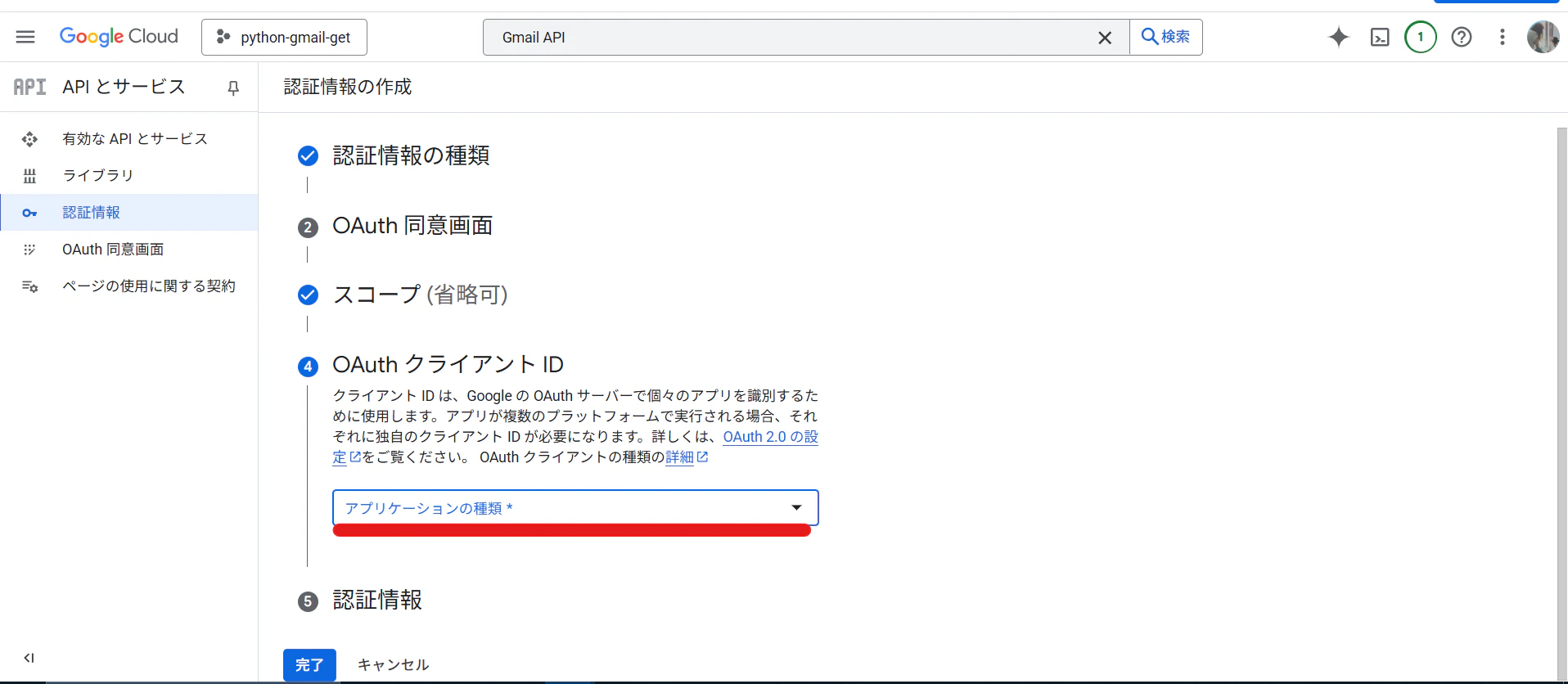Click the 有効な API とサービス icon
1568x684 pixels.
[x=29, y=139]
